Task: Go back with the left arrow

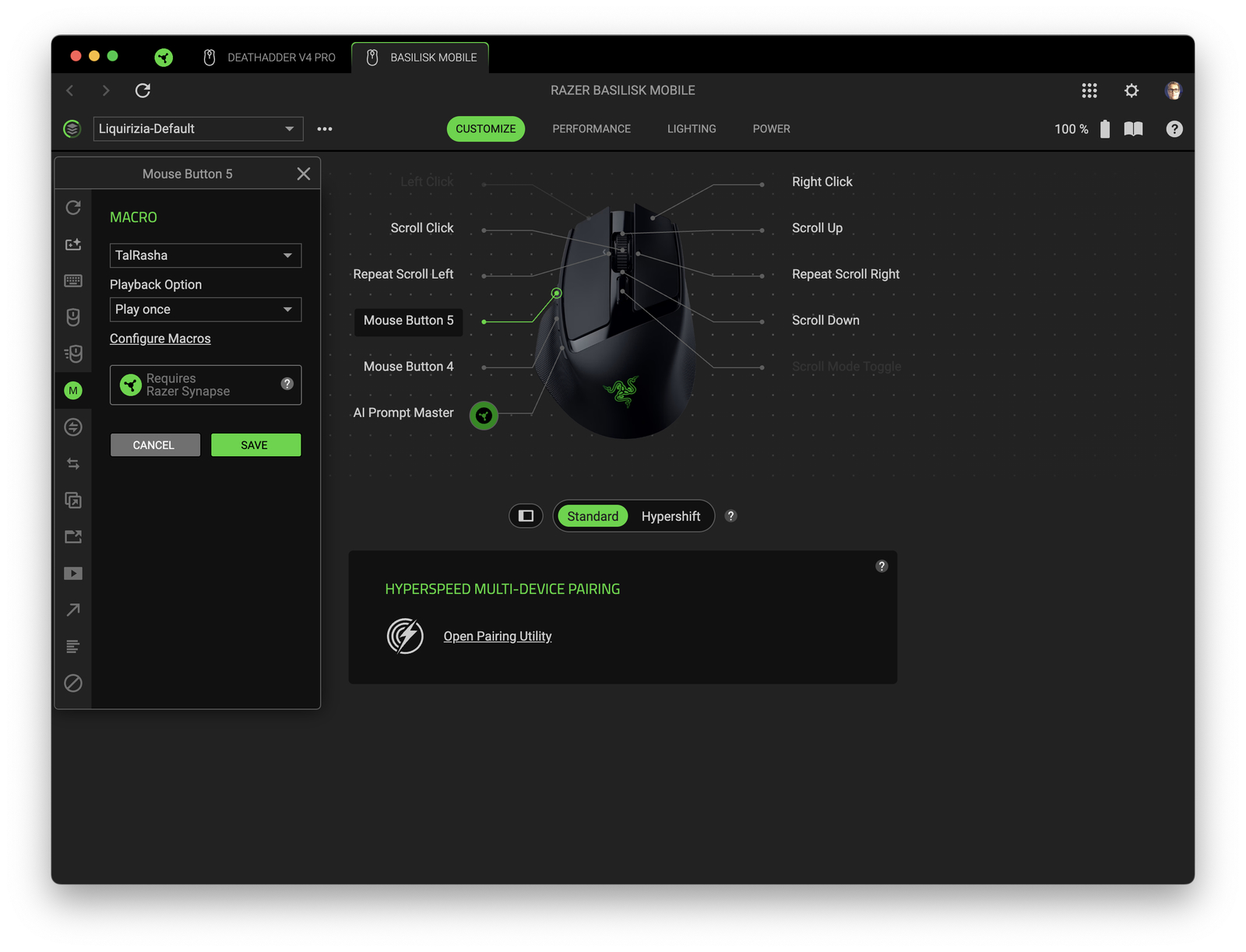Action: [70, 91]
